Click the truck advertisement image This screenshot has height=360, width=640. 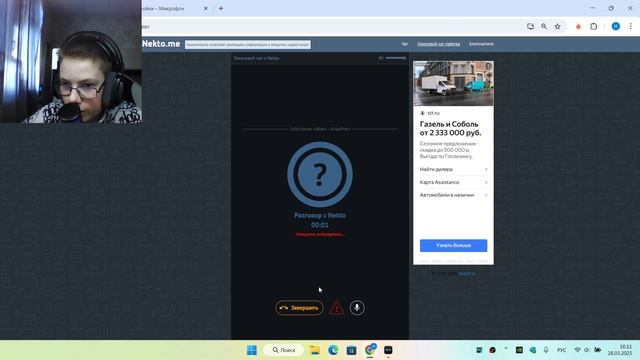click(453, 84)
